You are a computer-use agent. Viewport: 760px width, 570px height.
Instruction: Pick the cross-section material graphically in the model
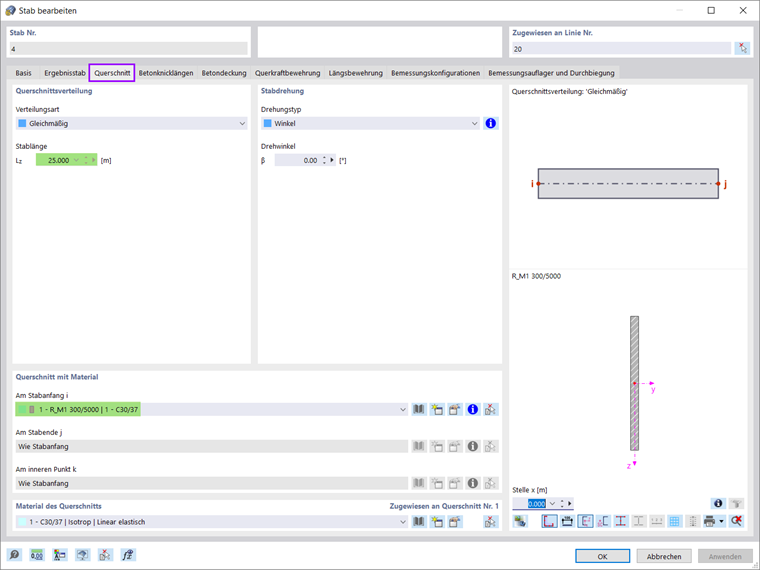491,522
